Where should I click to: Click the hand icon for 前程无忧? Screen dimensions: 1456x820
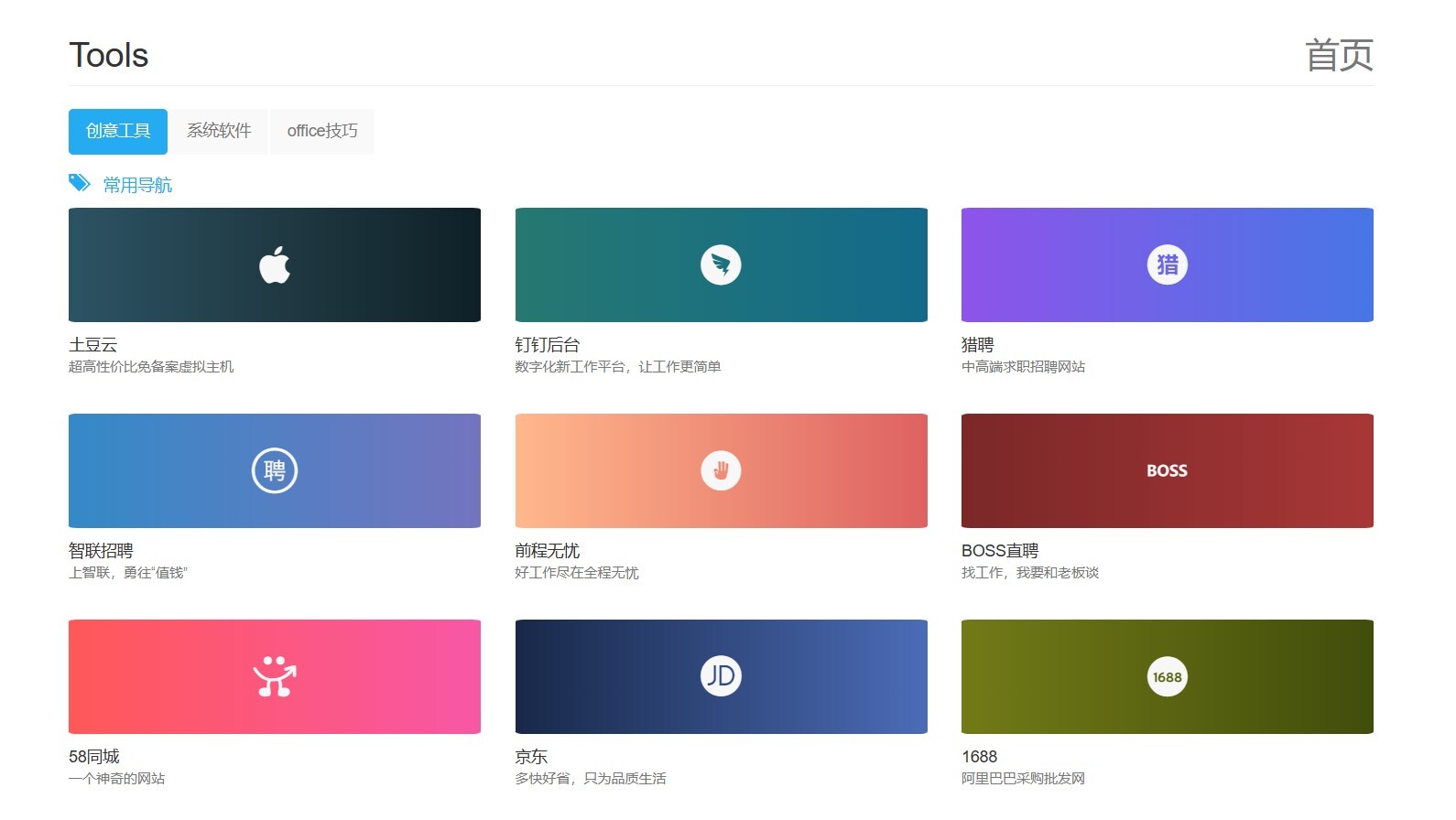coord(721,470)
